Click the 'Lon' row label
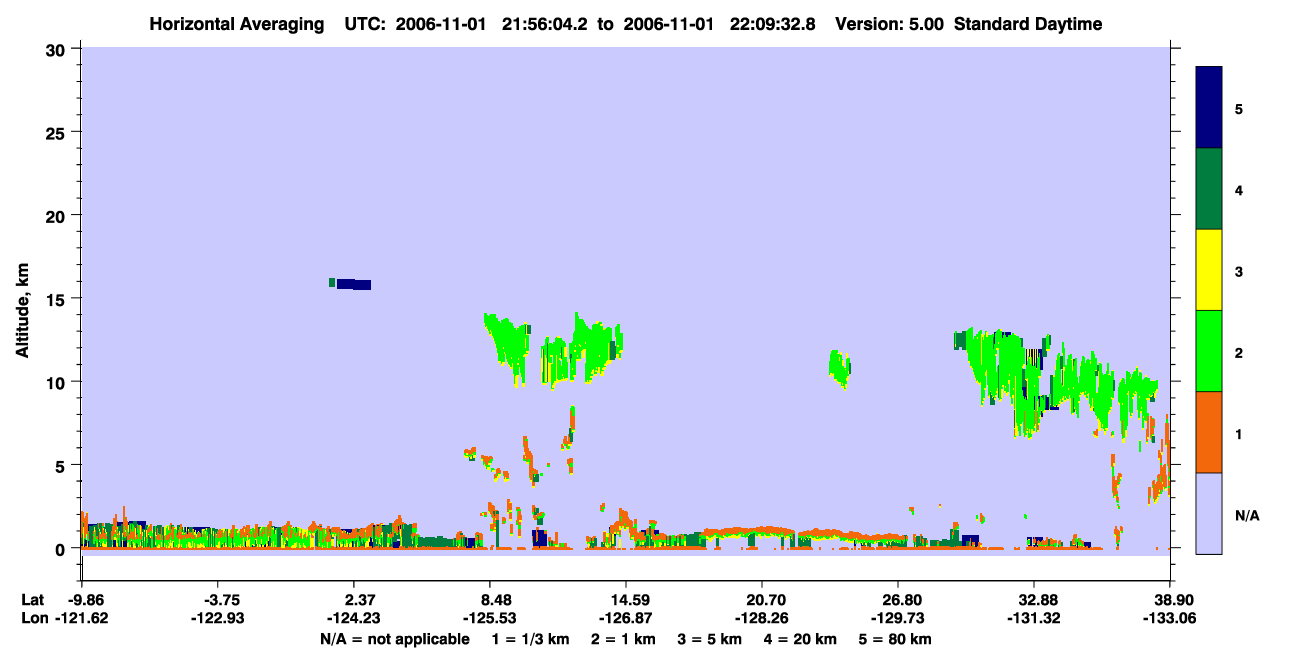1300x667 pixels. pyautogui.click(x=33, y=618)
